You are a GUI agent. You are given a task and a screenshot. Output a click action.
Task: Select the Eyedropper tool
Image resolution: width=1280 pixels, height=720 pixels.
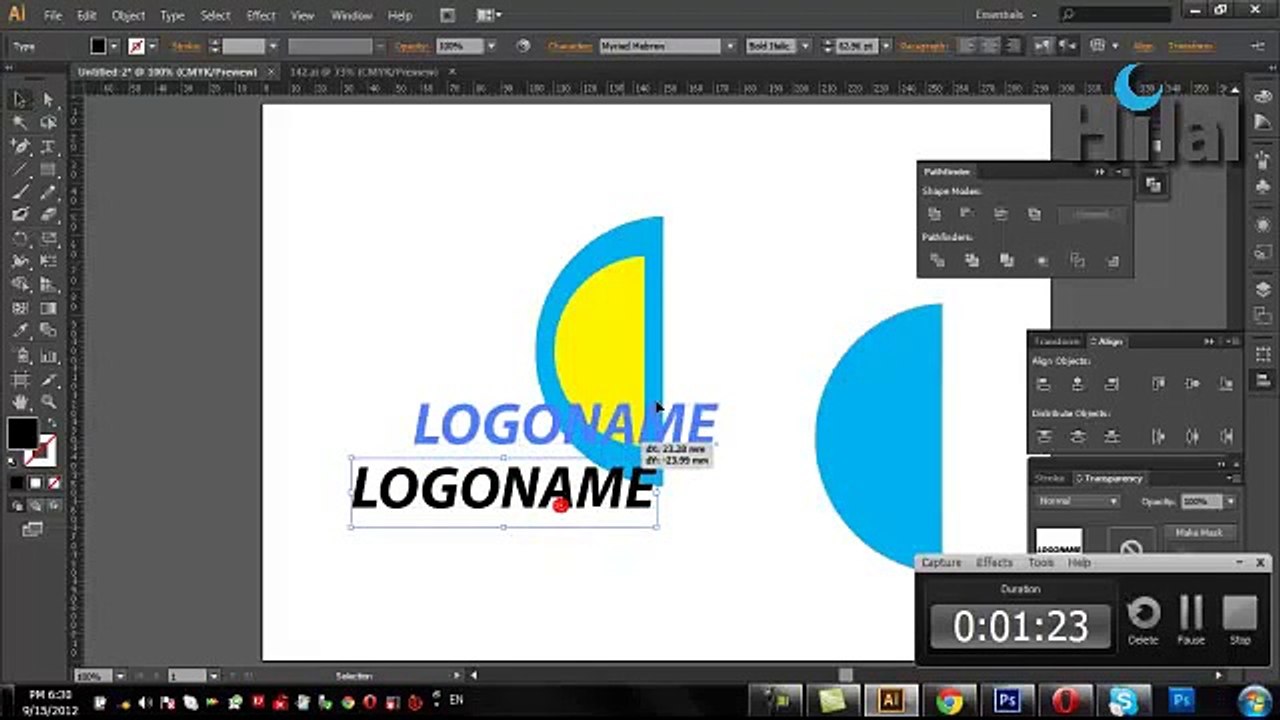20,331
